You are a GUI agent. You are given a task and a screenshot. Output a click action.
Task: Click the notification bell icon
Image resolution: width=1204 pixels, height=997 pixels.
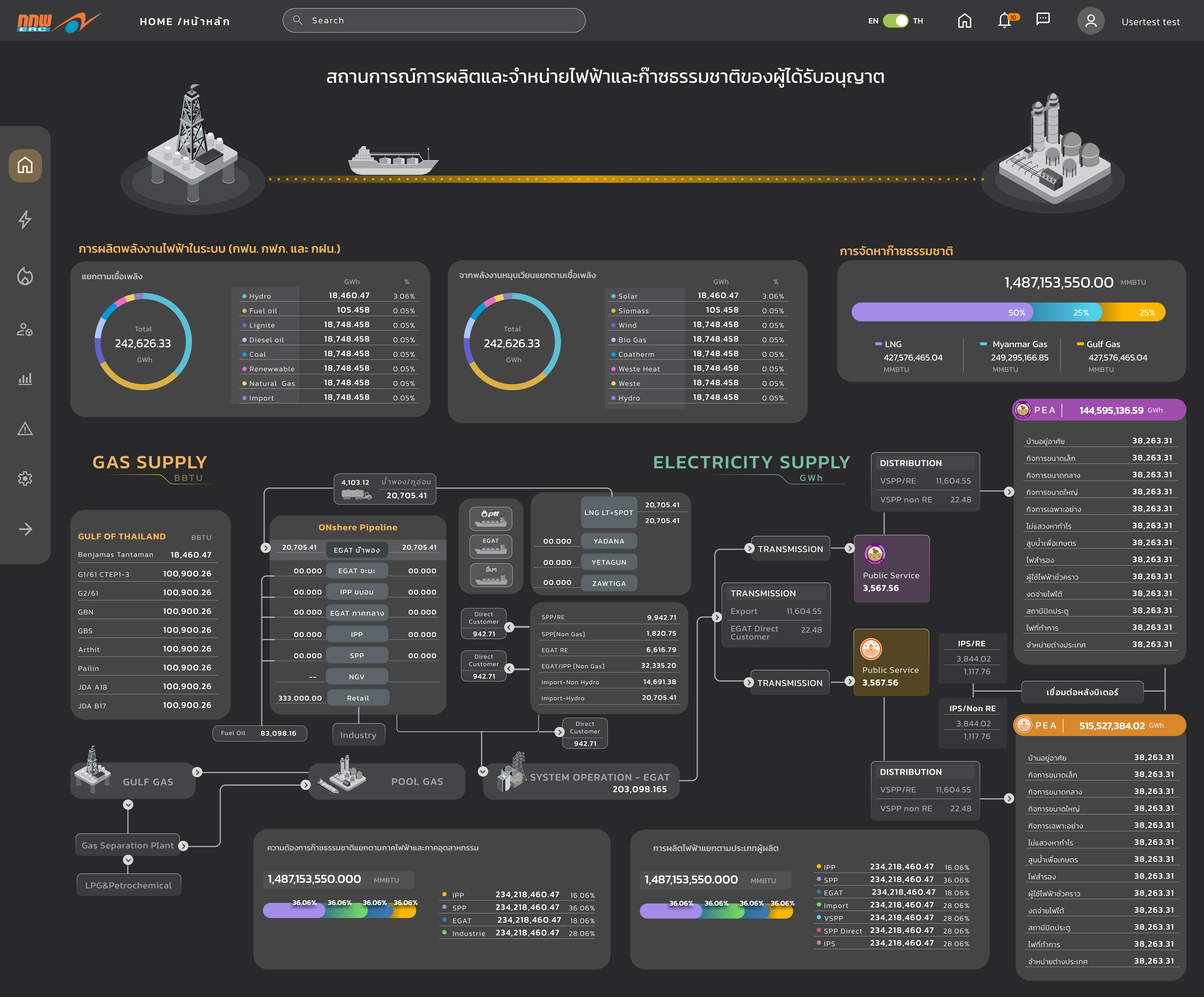(1004, 21)
